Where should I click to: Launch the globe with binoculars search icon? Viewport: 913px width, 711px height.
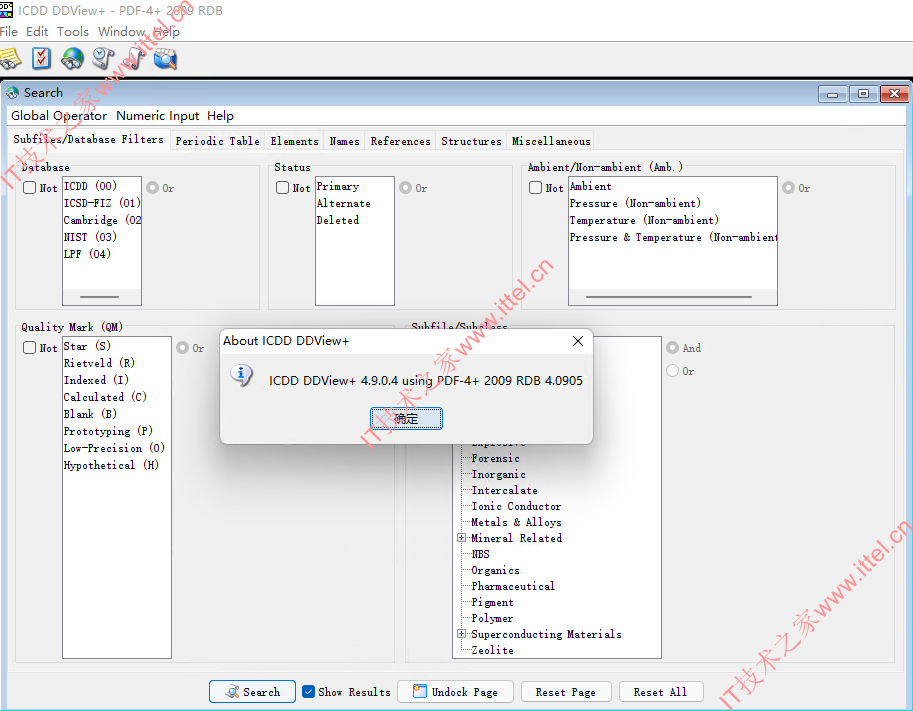coord(72,59)
